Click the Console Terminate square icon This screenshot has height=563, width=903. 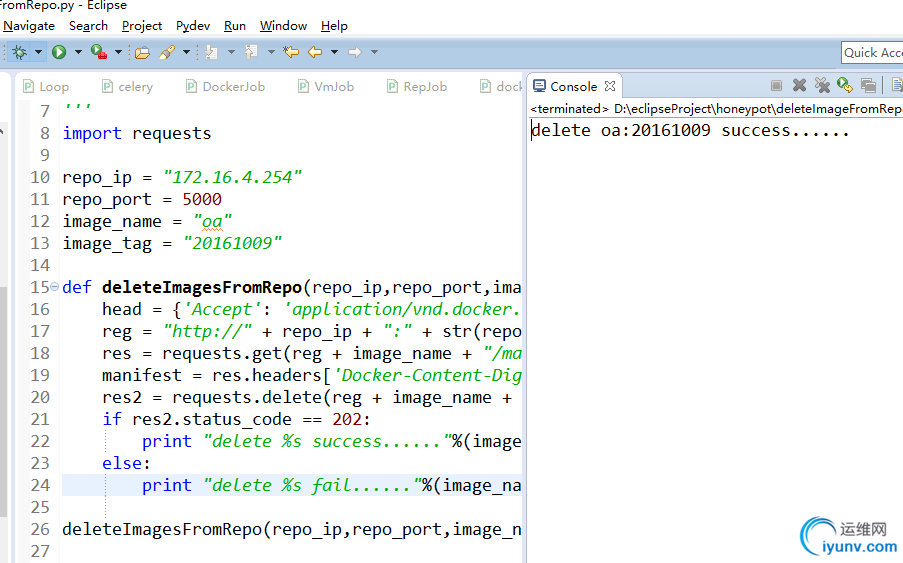(776, 86)
